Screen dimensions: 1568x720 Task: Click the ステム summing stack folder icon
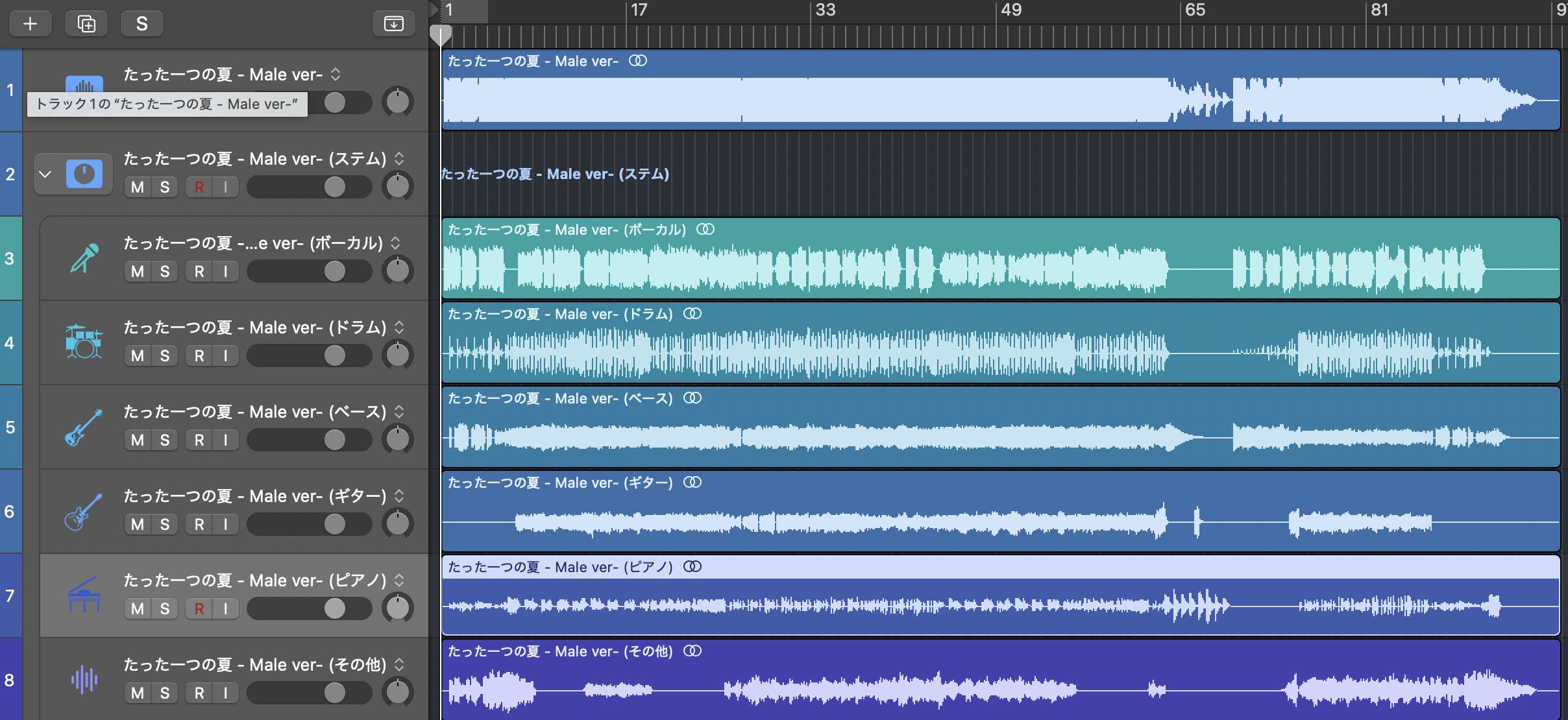pos(84,174)
